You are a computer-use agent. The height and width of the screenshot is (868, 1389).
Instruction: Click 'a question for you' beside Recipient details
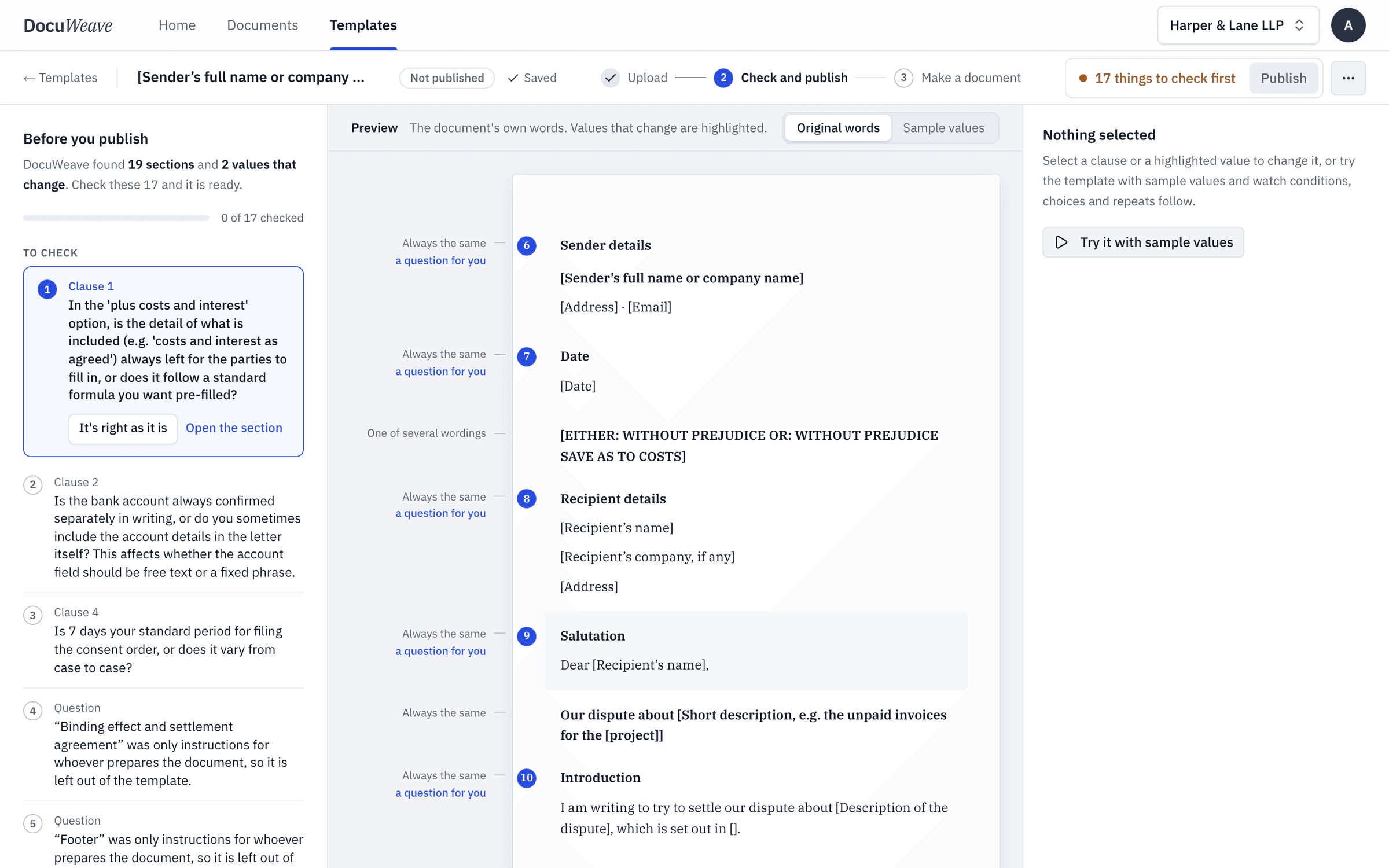440,513
